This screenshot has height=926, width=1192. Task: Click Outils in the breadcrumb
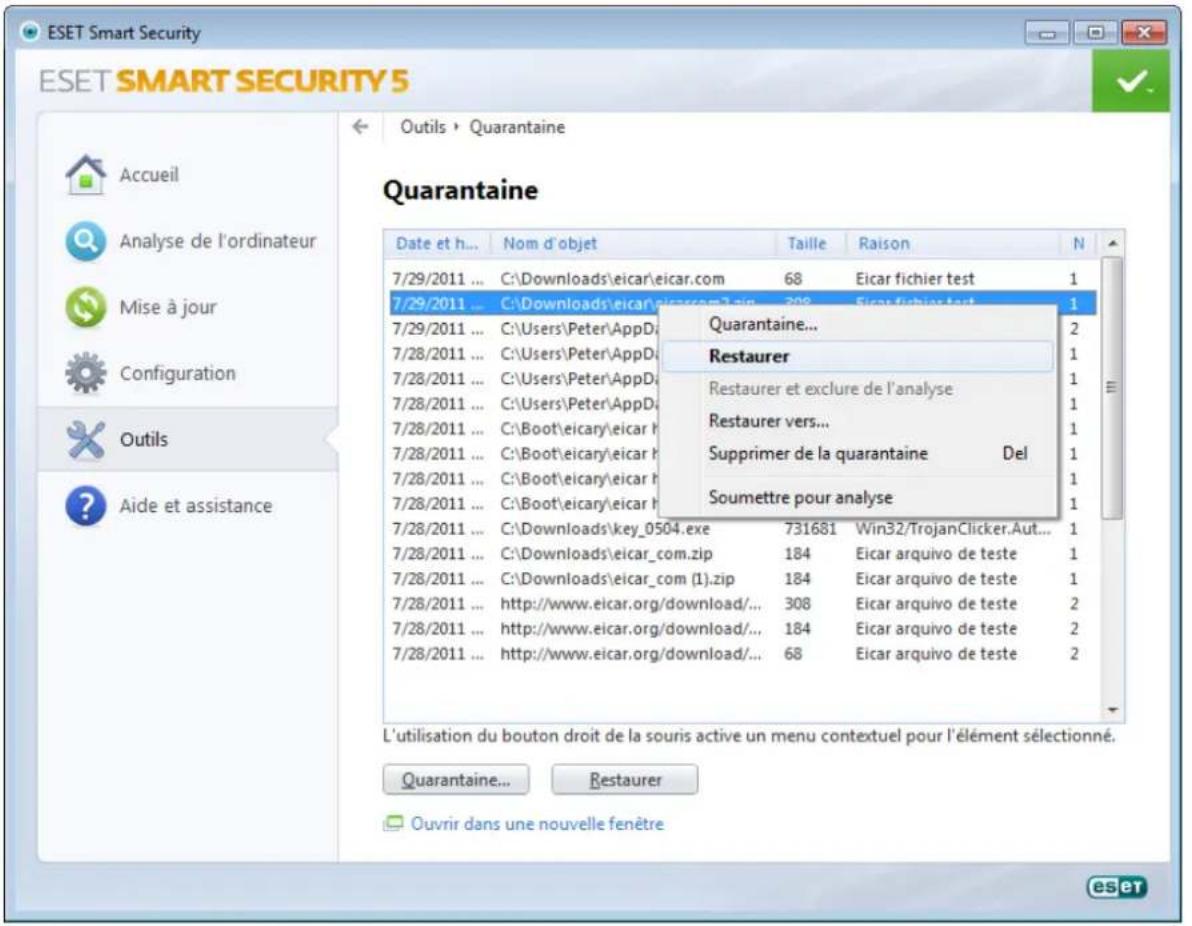tap(423, 127)
